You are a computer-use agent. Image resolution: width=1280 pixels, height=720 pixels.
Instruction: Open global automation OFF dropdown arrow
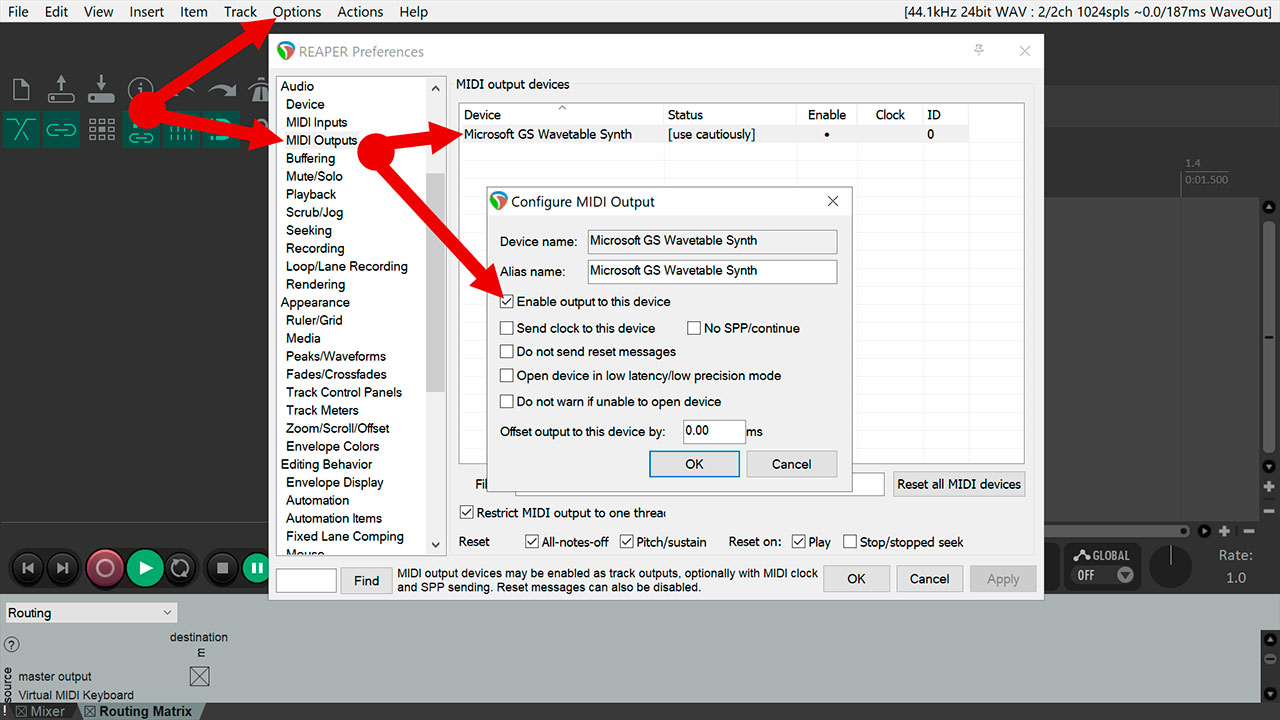(1125, 575)
